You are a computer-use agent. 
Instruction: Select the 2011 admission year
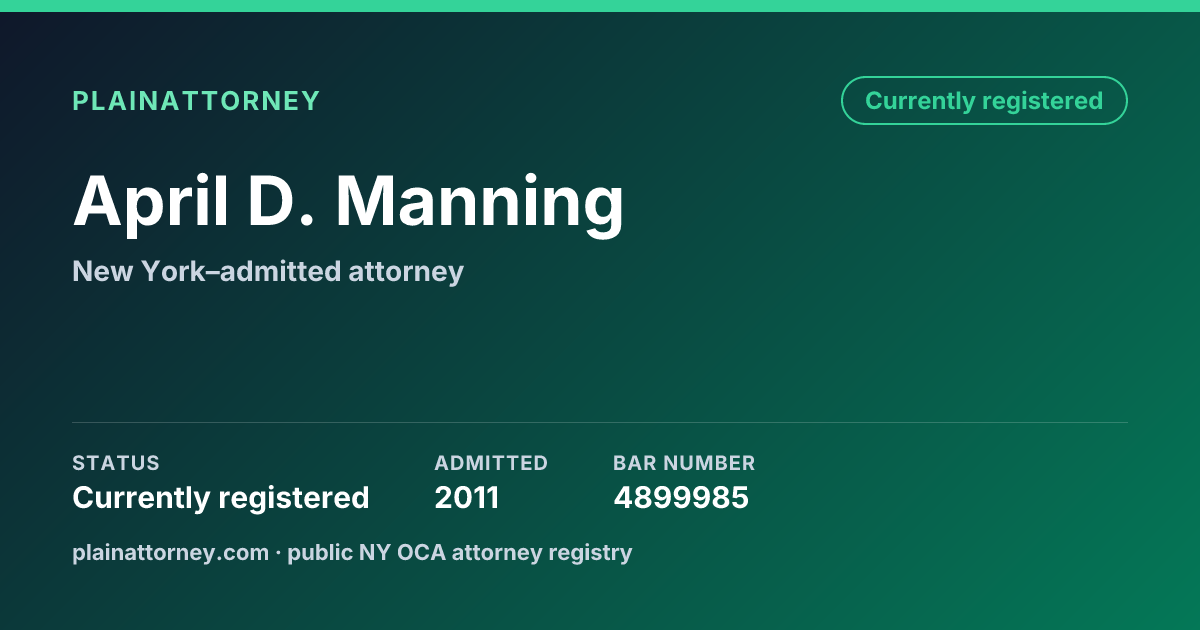[x=467, y=497]
